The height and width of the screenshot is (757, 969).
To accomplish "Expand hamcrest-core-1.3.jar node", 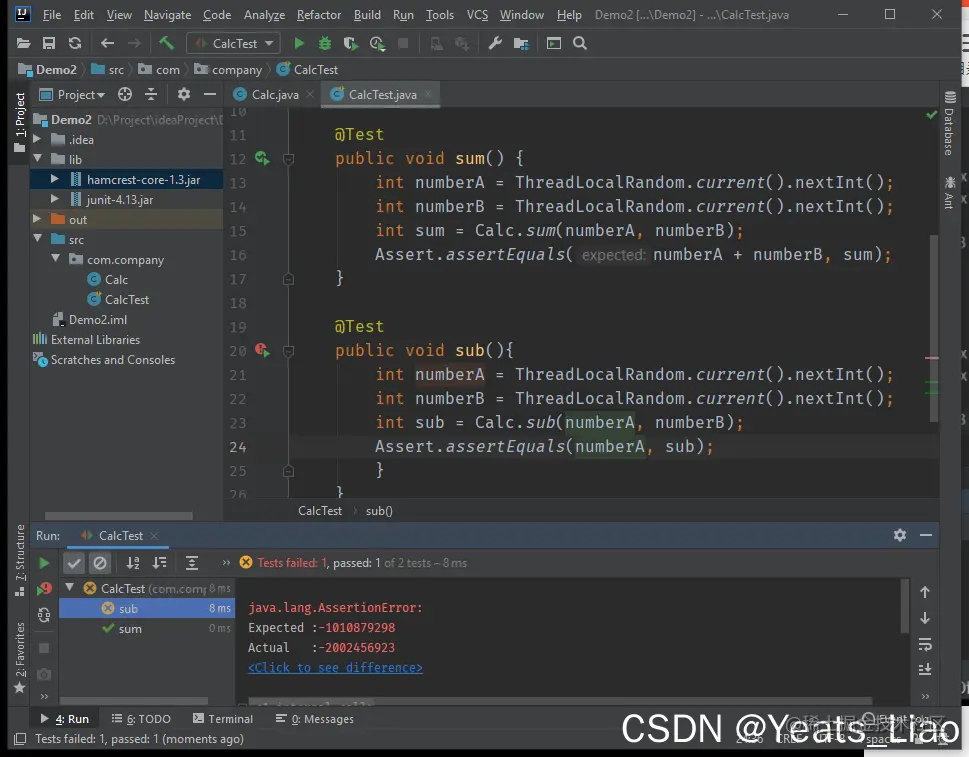I will [54, 179].
